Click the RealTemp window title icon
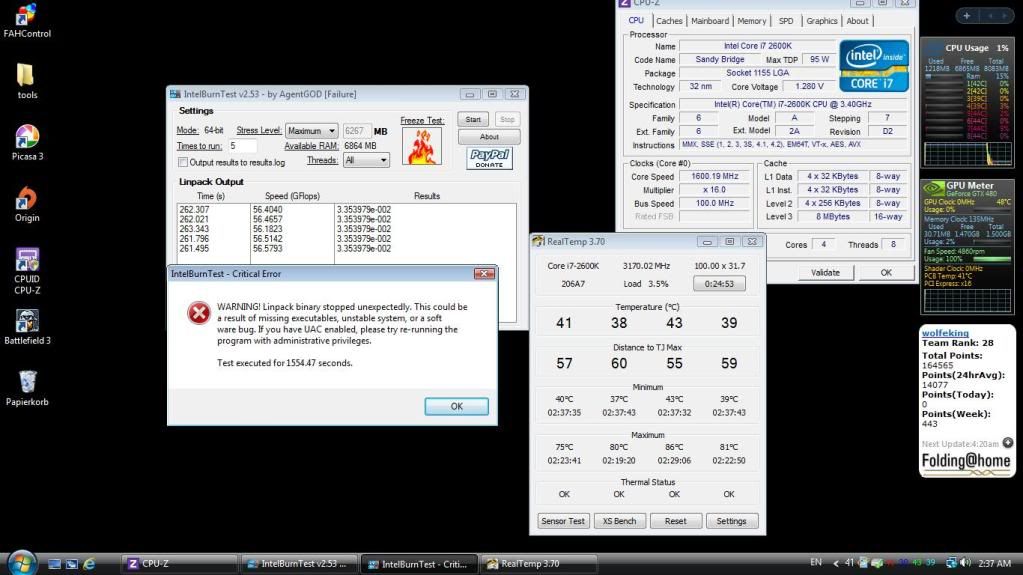The height and width of the screenshot is (575, 1023). click(538, 241)
